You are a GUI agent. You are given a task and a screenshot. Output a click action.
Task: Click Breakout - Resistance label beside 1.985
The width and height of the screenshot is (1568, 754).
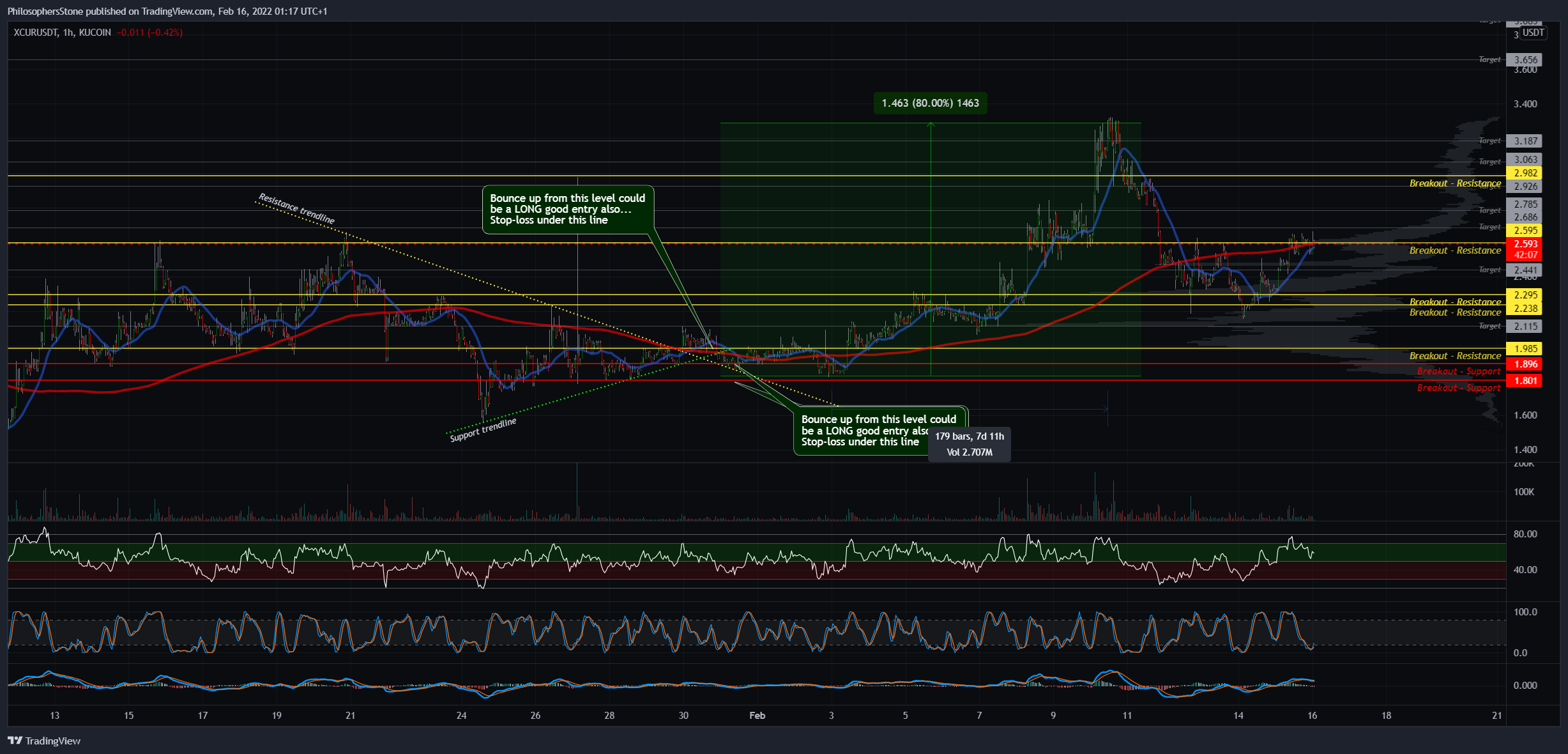coord(1455,356)
